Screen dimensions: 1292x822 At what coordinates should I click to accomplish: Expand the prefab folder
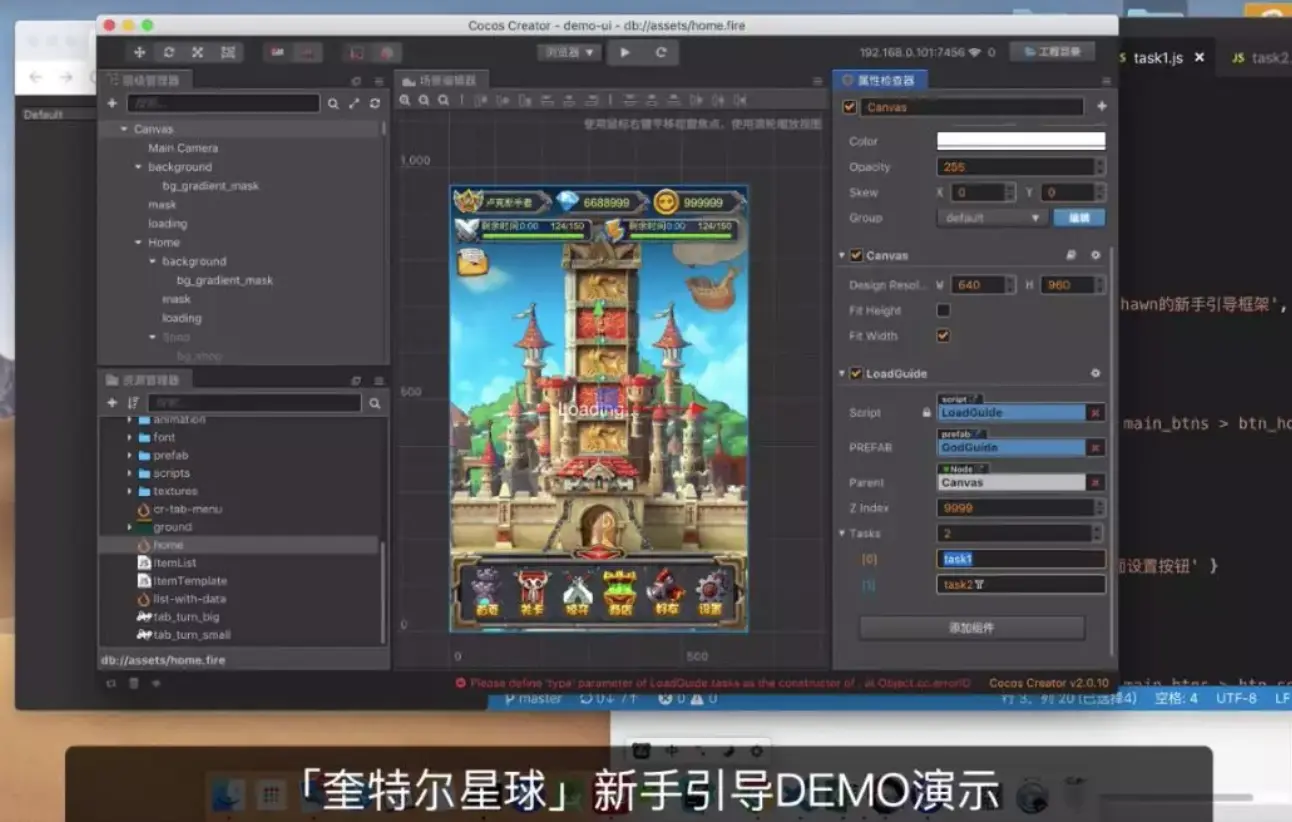coord(130,455)
